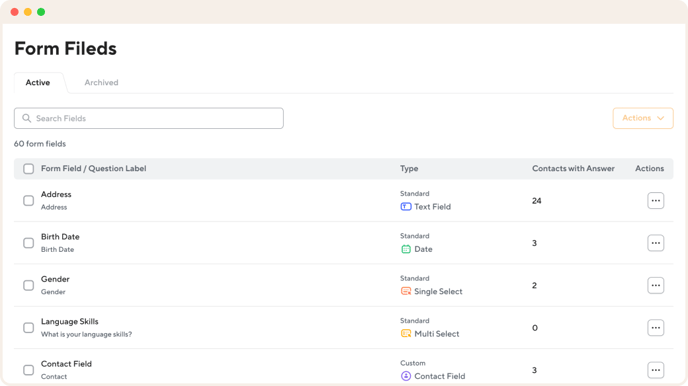688x386 pixels.
Task: Check the Gender row checkbox
Action: [x=29, y=285]
